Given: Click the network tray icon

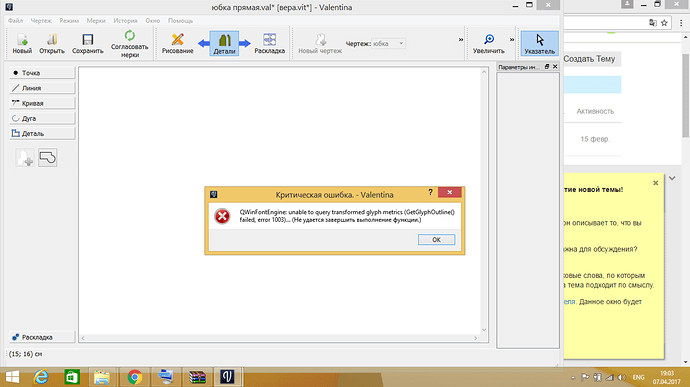Looking at the screenshot, I should tap(609, 377).
